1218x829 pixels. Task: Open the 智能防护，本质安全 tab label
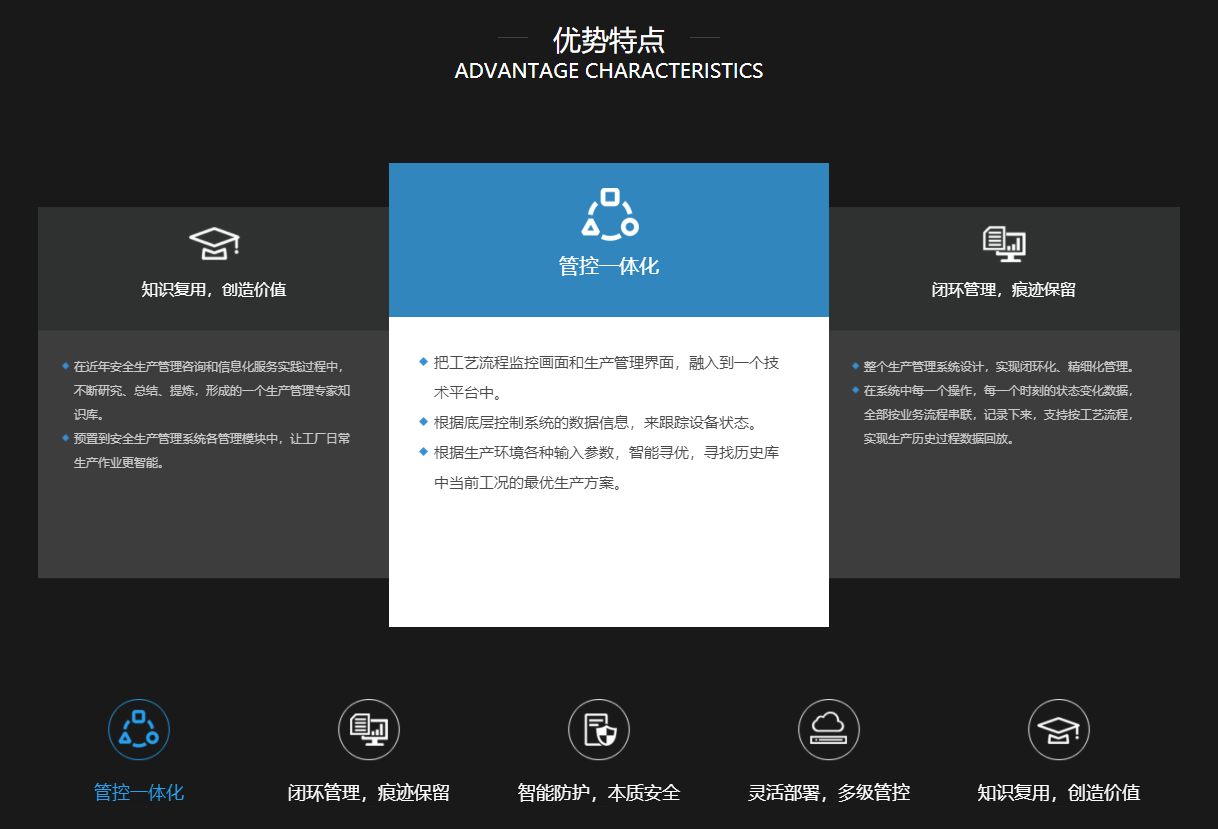(x=599, y=793)
